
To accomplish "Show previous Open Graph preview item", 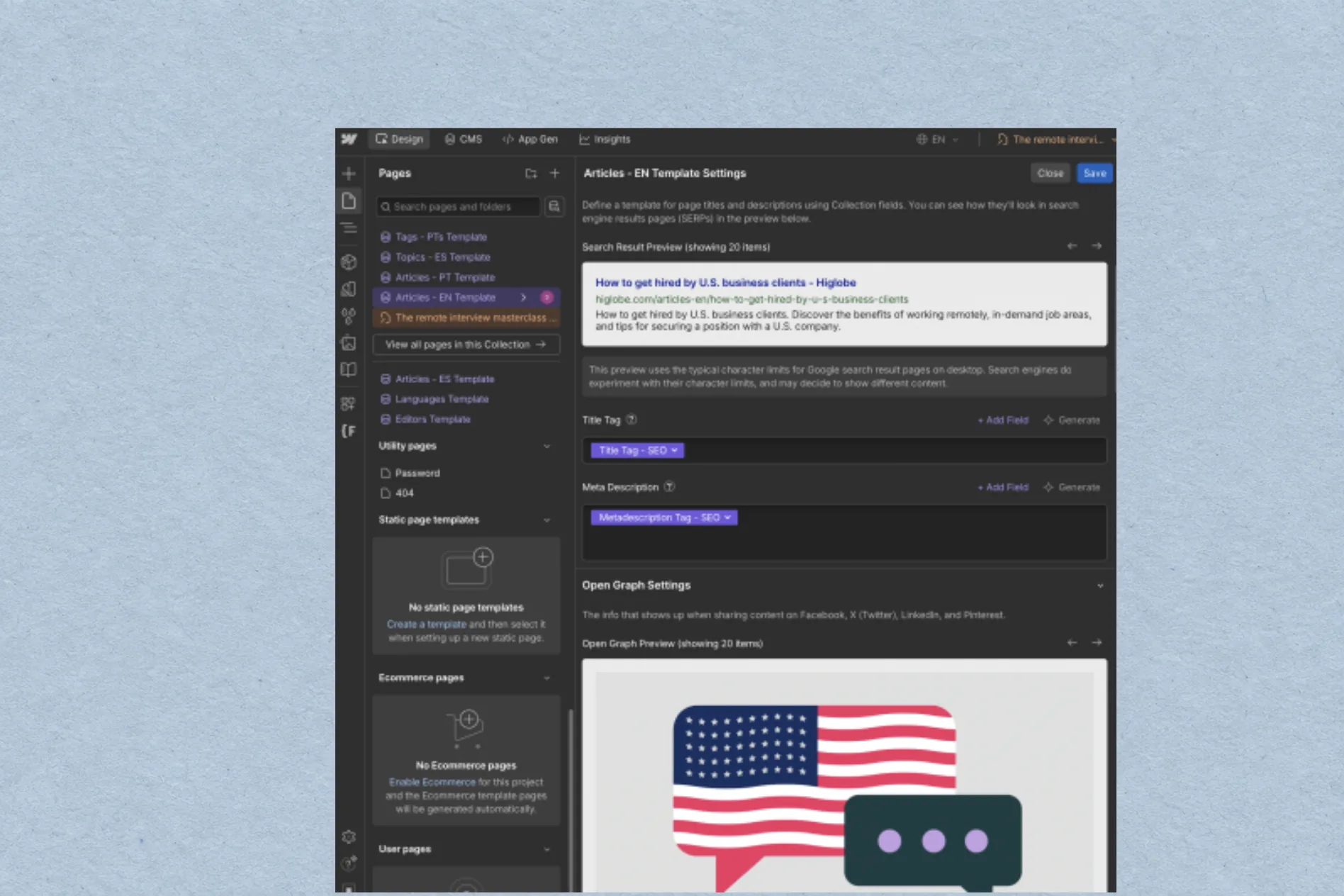I will (1072, 643).
